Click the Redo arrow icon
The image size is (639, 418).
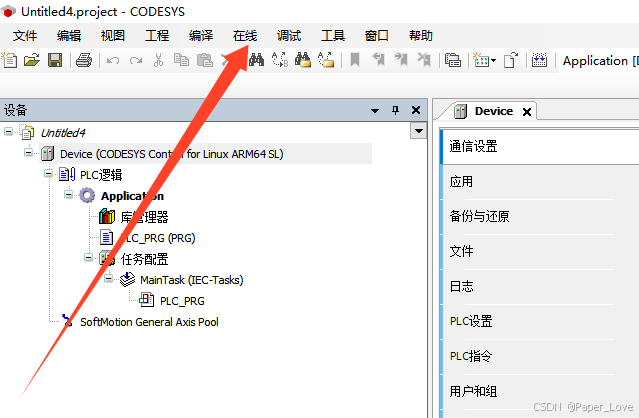pos(136,61)
